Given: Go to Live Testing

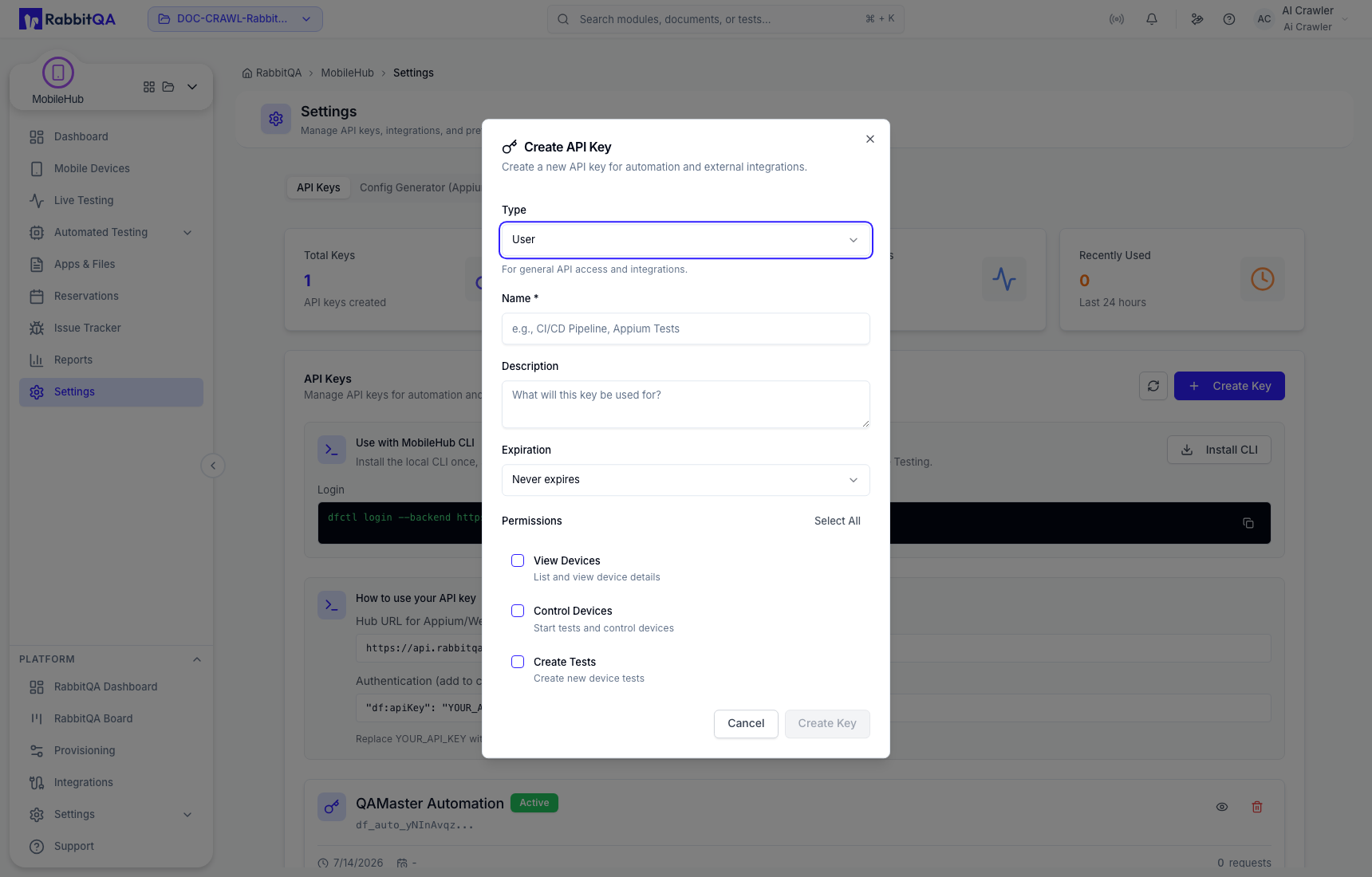Looking at the screenshot, I should point(111,200).
